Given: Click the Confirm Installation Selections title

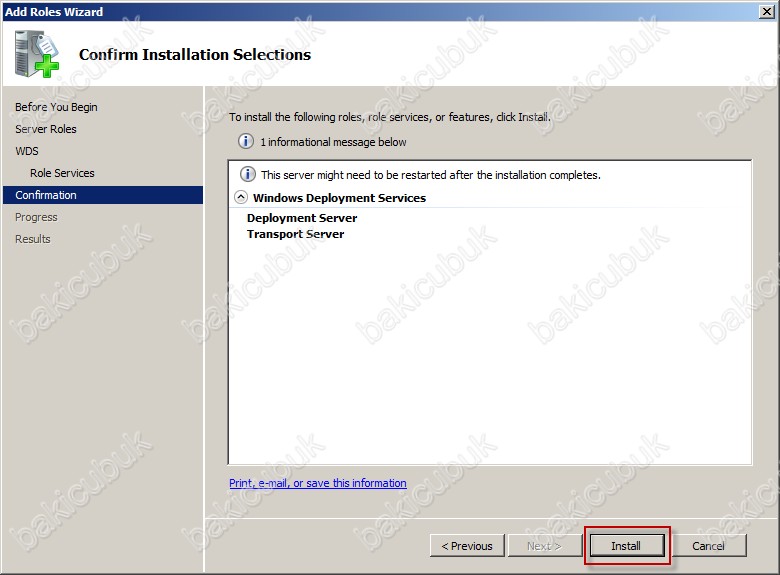Looking at the screenshot, I should pos(195,54).
